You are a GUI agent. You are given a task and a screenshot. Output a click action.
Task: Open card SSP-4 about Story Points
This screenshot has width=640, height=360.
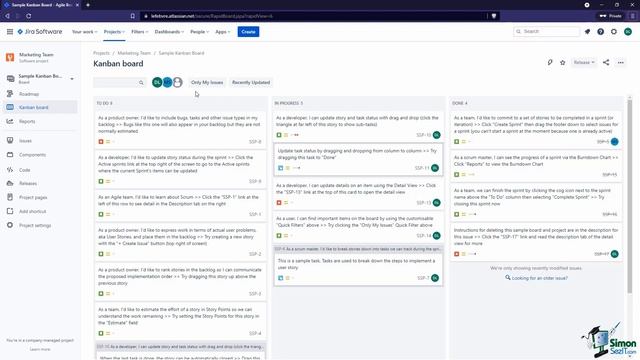[x=180, y=321]
